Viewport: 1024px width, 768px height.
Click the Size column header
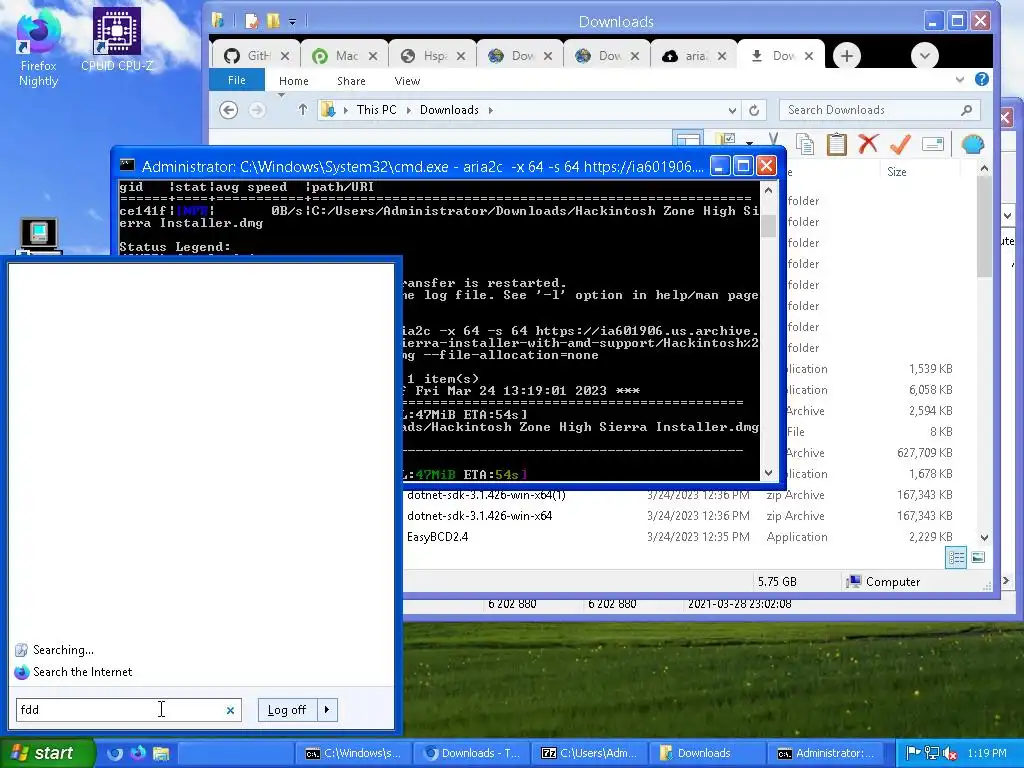tap(897, 172)
